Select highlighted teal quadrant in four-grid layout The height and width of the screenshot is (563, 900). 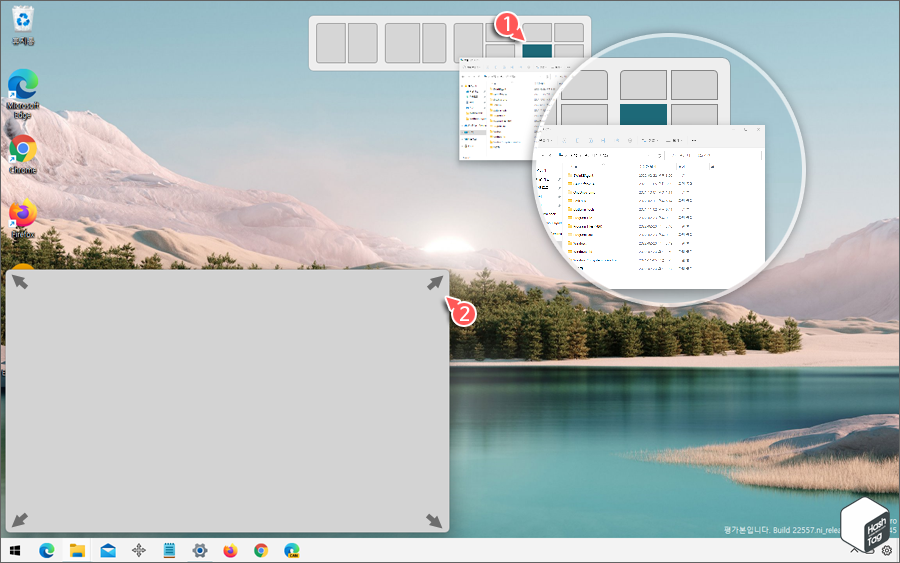coord(537,51)
